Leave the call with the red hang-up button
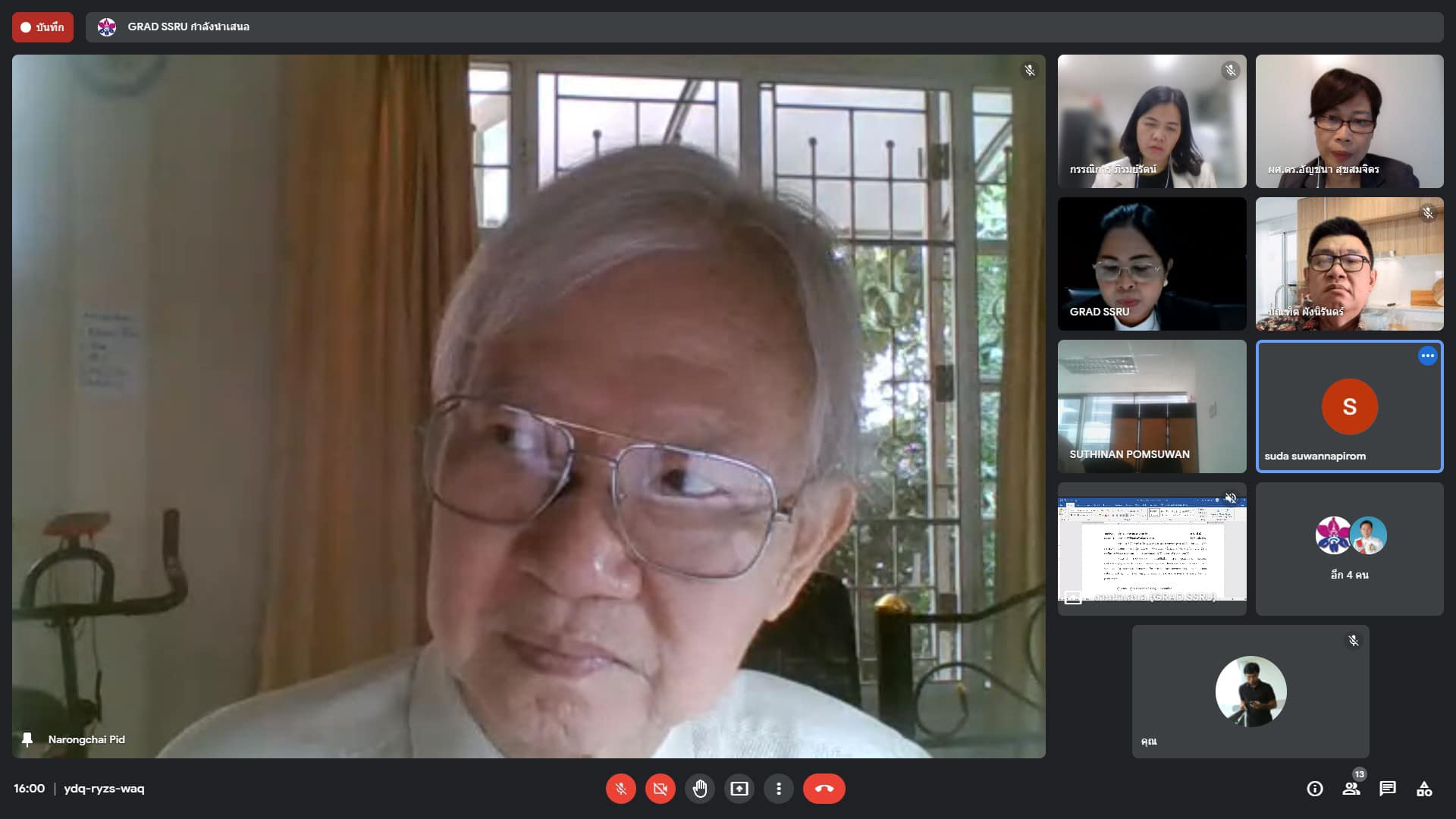The height and width of the screenshot is (819, 1456). coord(824,789)
